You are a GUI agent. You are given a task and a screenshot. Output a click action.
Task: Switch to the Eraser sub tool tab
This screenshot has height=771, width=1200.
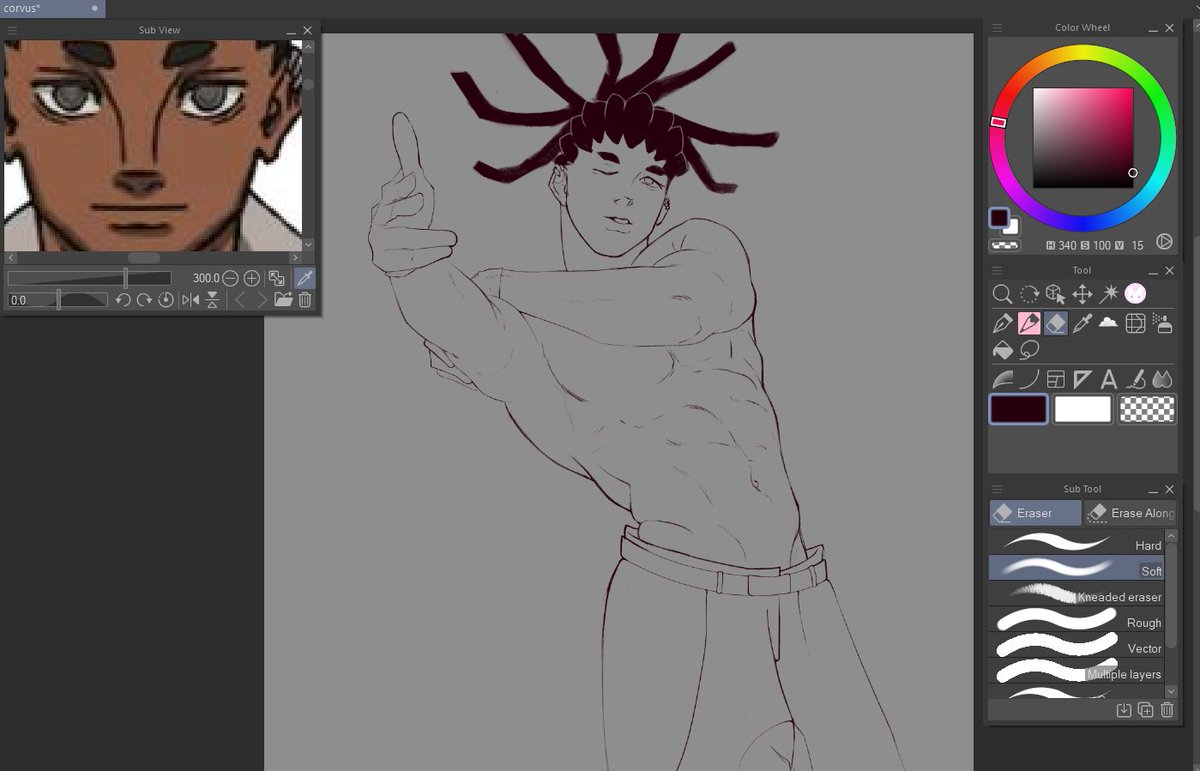[1035, 513]
